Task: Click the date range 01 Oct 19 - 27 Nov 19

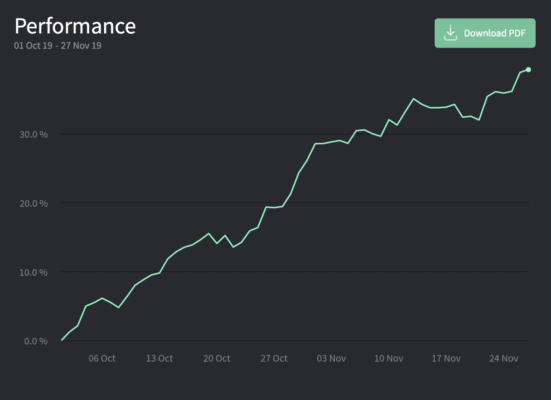Action: [58, 46]
